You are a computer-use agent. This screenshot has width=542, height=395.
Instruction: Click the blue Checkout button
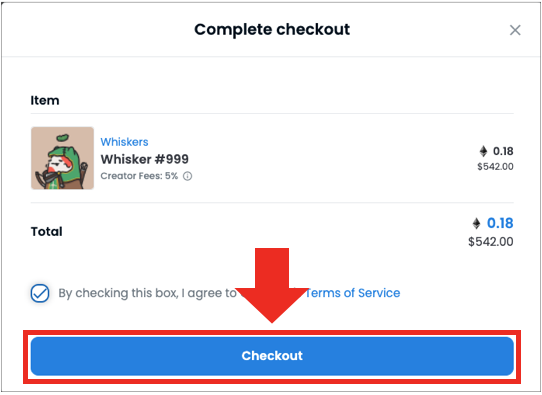click(x=272, y=356)
